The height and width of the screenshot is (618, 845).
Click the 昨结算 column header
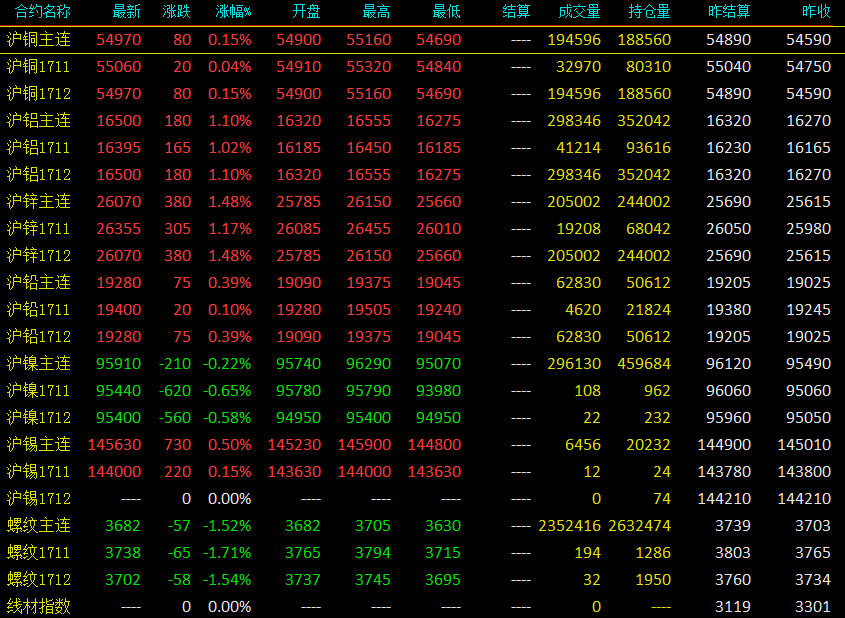729,12
